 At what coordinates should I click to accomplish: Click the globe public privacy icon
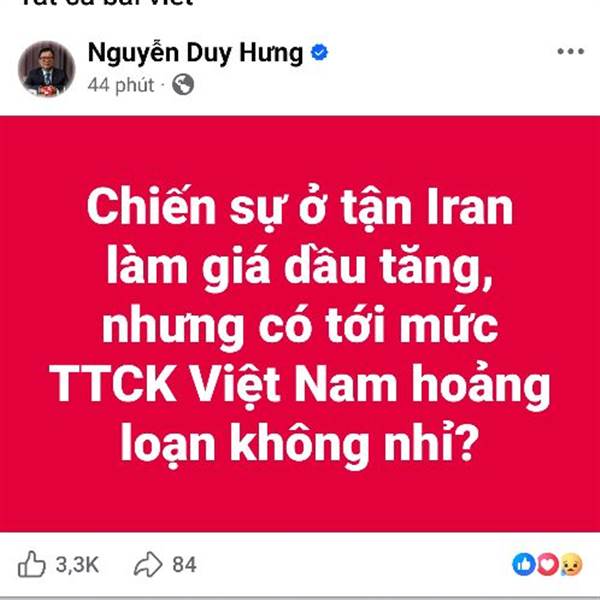[183, 85]
